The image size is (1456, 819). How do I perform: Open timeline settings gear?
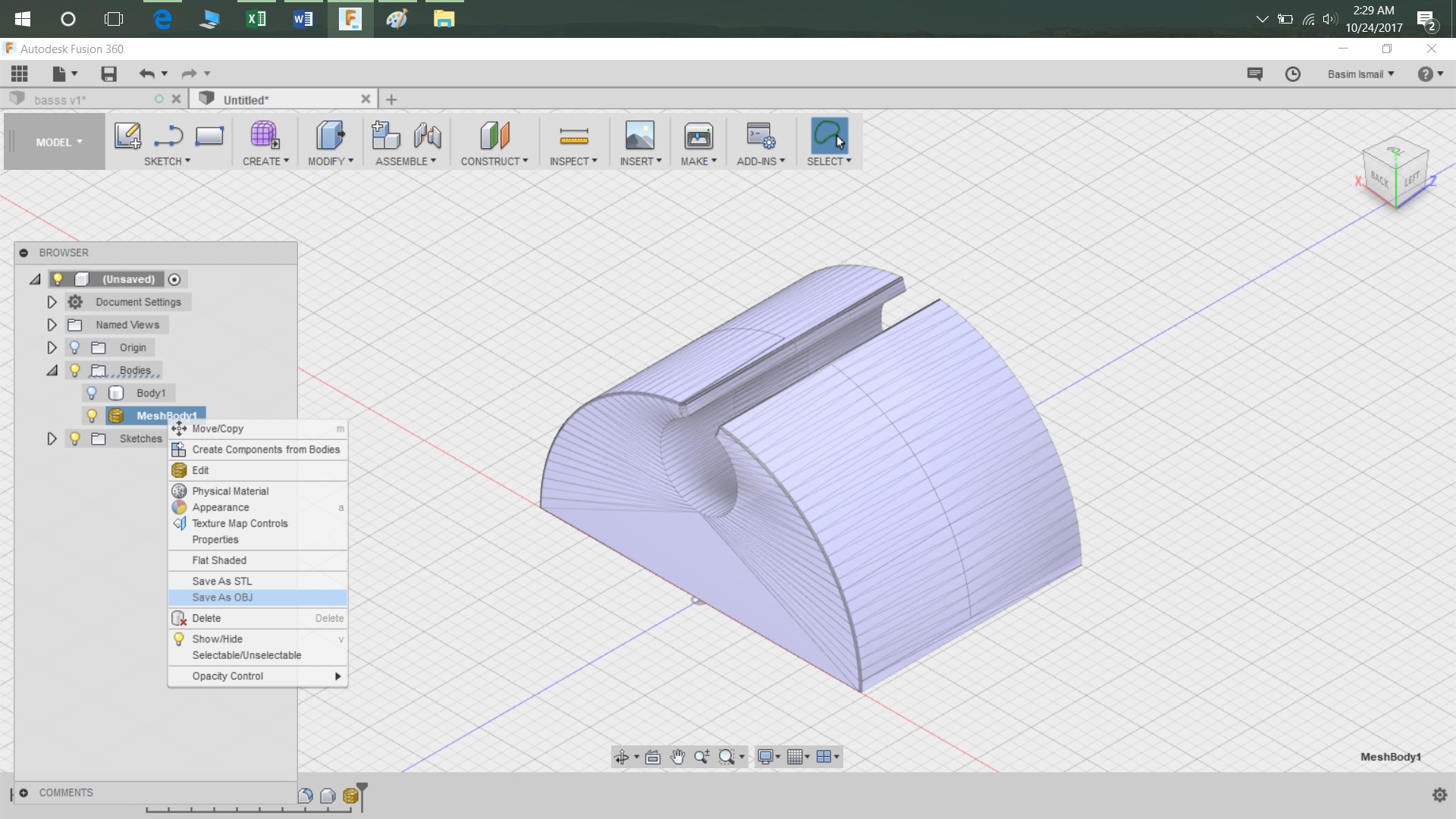point(1439,795)
